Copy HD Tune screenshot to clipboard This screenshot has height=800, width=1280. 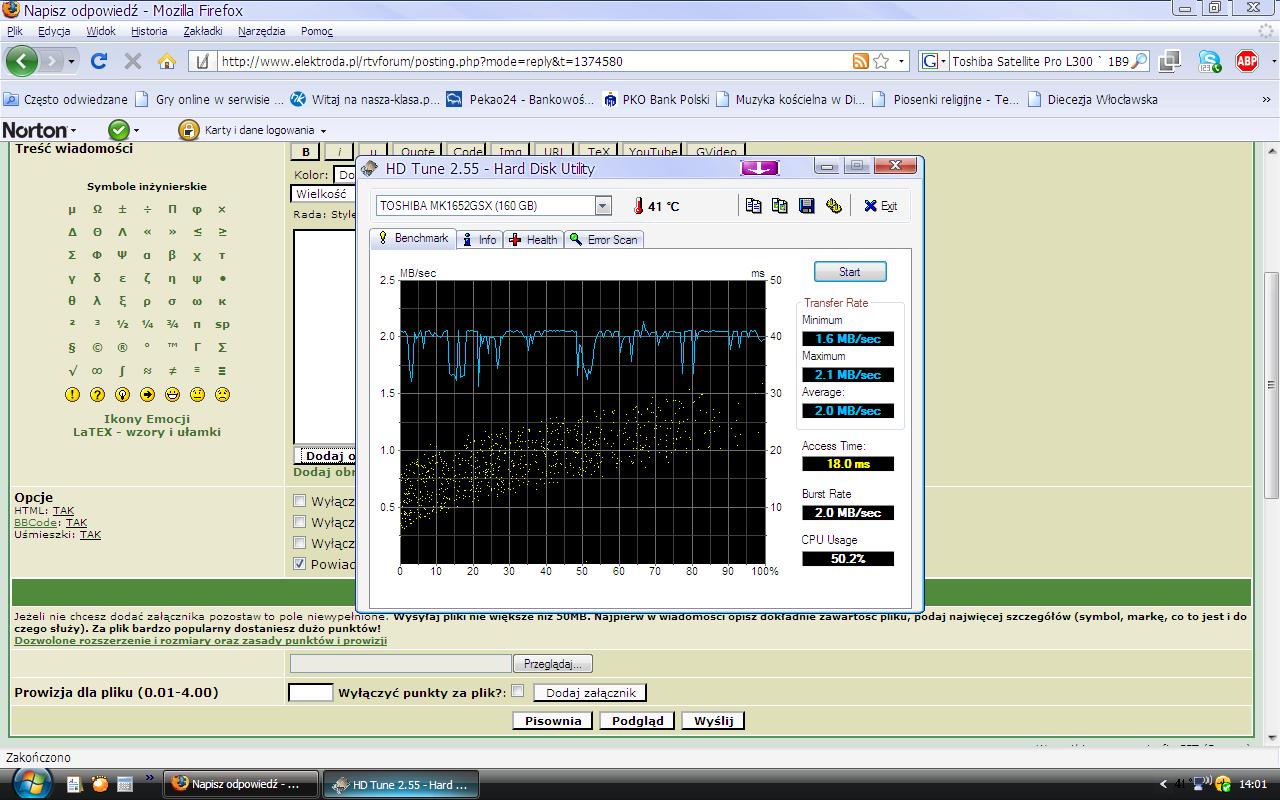[x=780, y=206]
